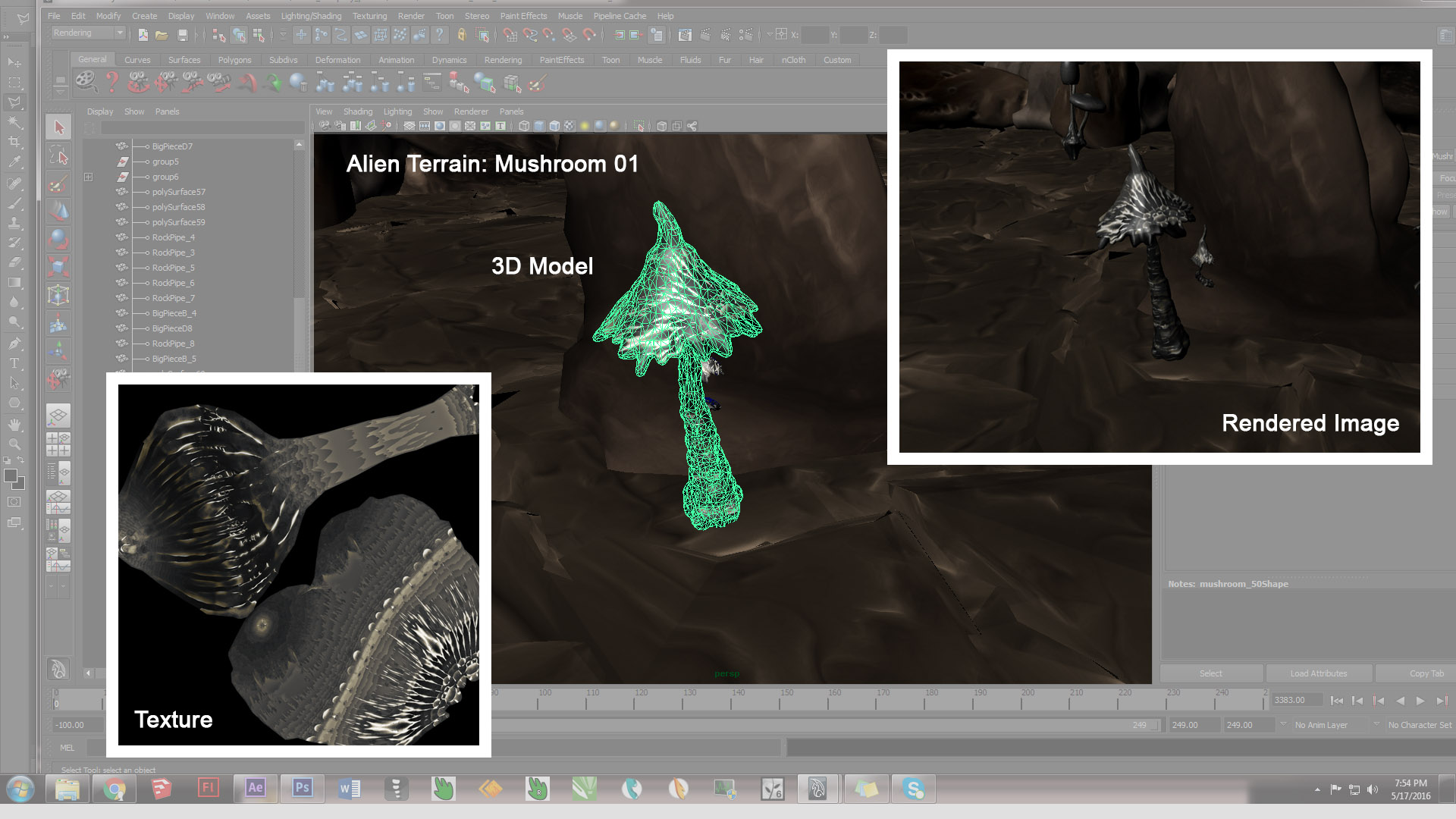1456x819 pixels.
Task: Click the foreground color swatch
Action: (x=11, y=476)
